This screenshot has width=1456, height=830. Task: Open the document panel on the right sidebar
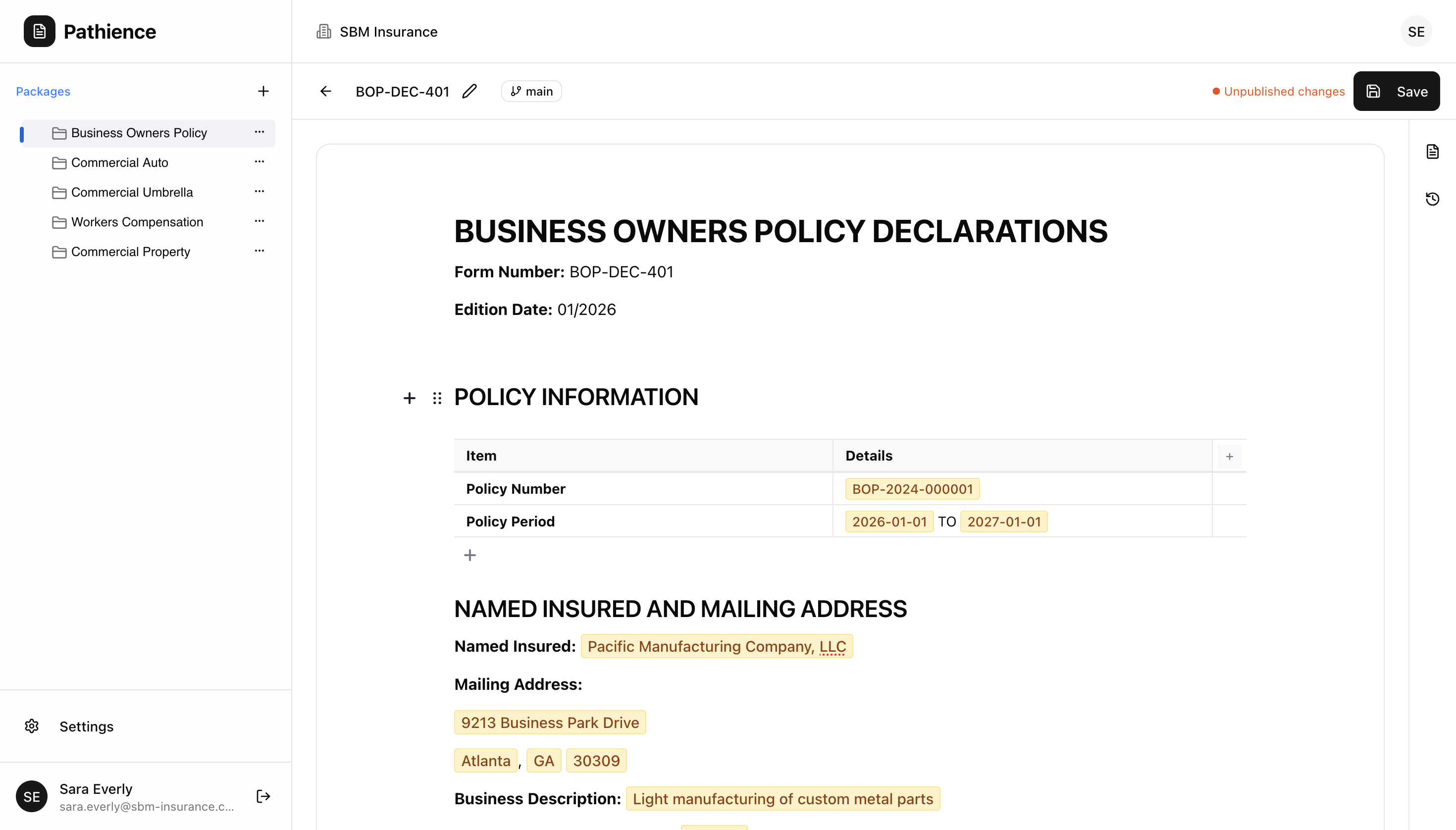click(1433, 151)
